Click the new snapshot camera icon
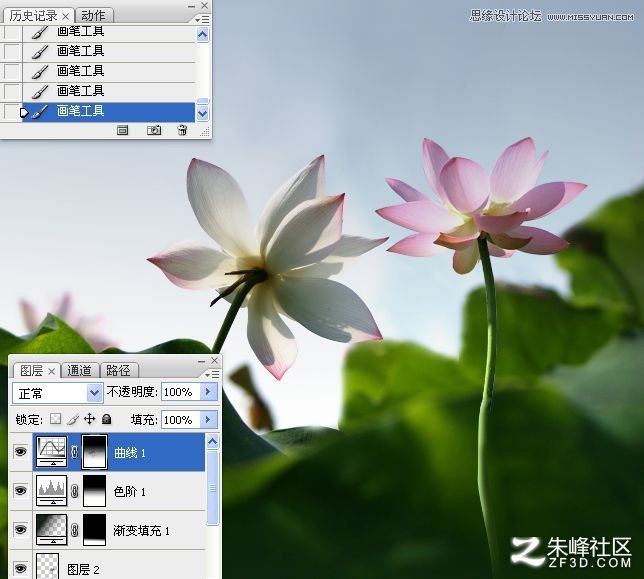Viewport: 644px width, 579px height. pos(154,130)
